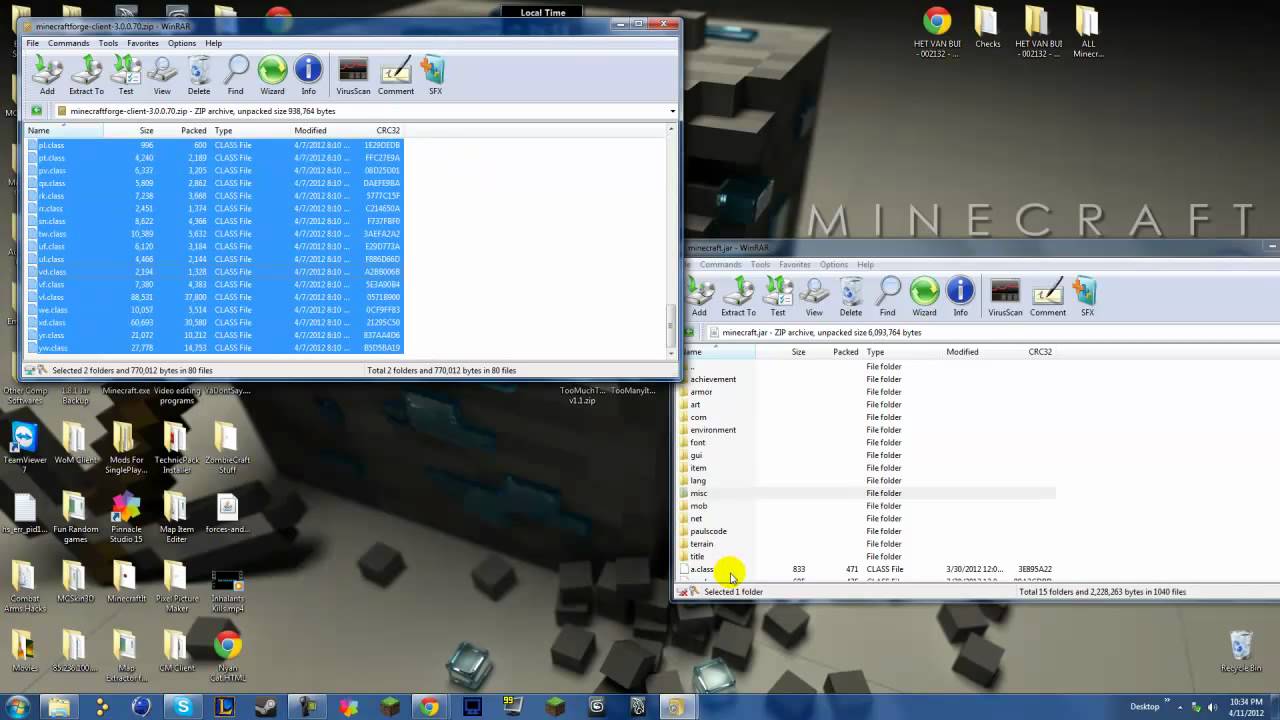Run VirusScan in minecraft.jar window
The image size is (1280, 720).
pyautogui.click(x=1005, y=297)
